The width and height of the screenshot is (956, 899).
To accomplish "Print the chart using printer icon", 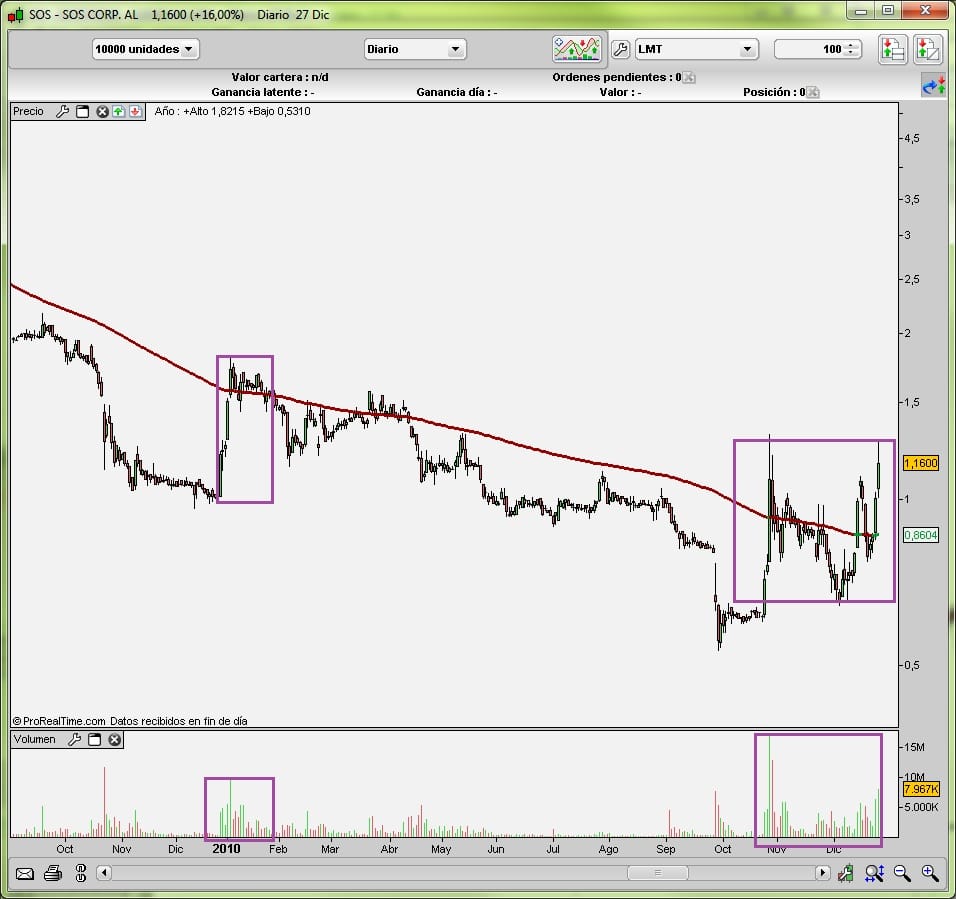I will click(x=53, y=873).
